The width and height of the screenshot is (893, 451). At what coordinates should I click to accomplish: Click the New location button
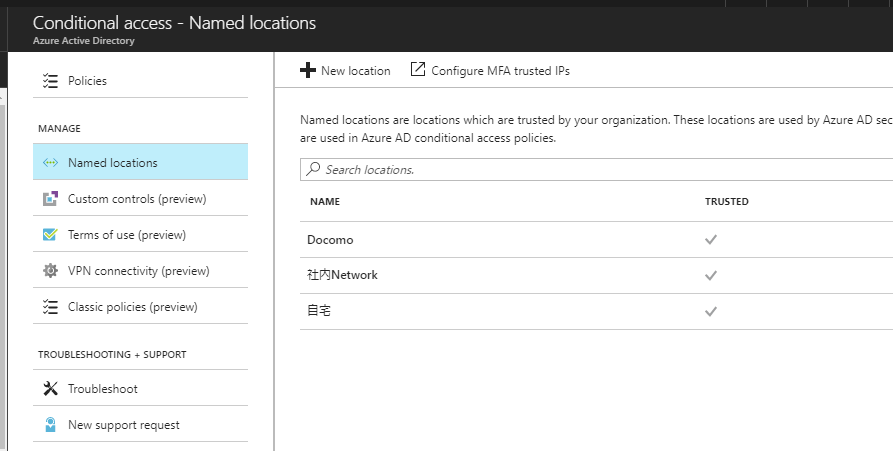[x=345, y=71]
